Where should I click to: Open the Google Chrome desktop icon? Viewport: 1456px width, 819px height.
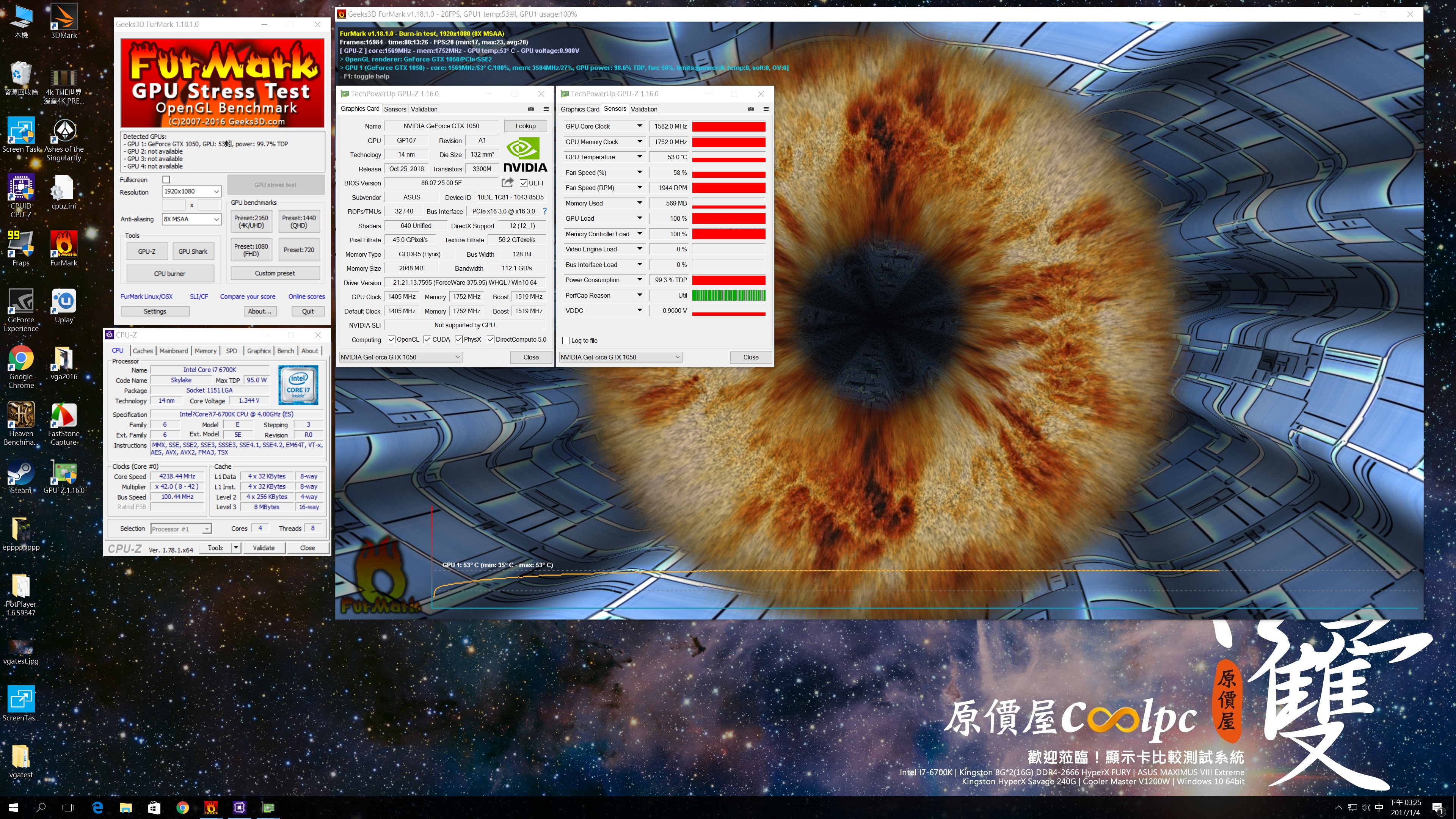(x=21, y=367)
